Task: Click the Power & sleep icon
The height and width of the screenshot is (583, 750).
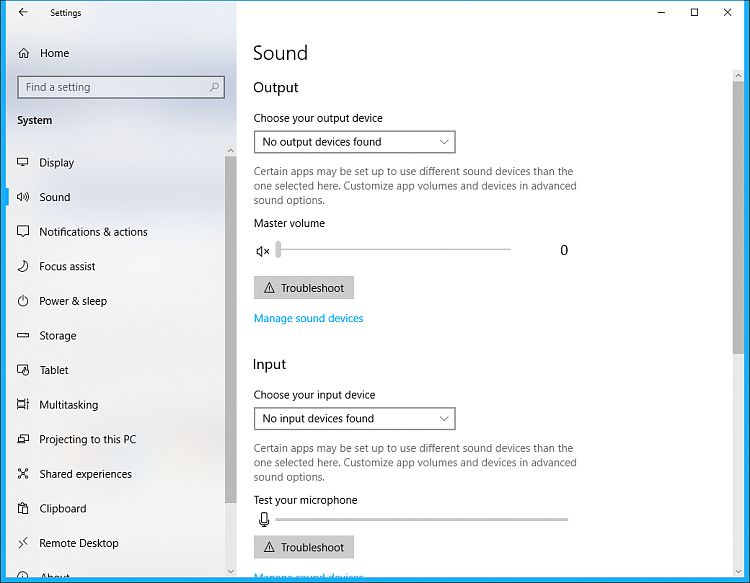Action: coord(22,301)
